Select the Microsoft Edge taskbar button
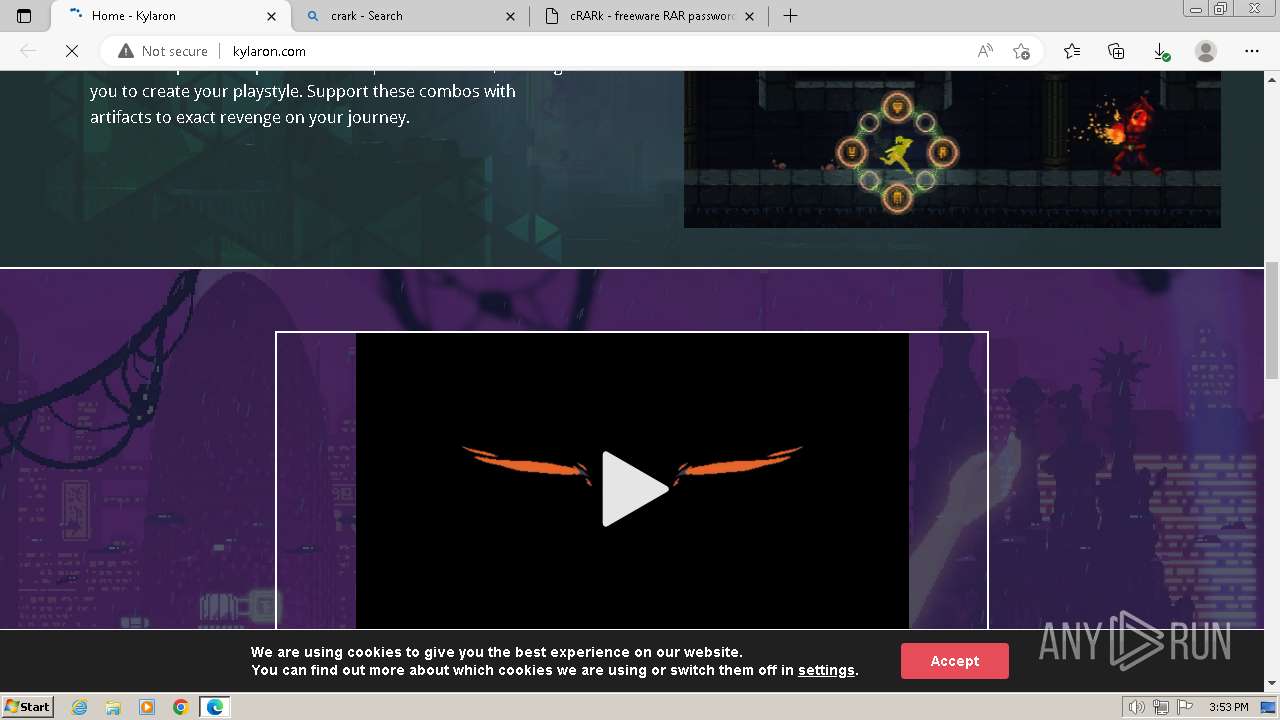 [215, 707]
